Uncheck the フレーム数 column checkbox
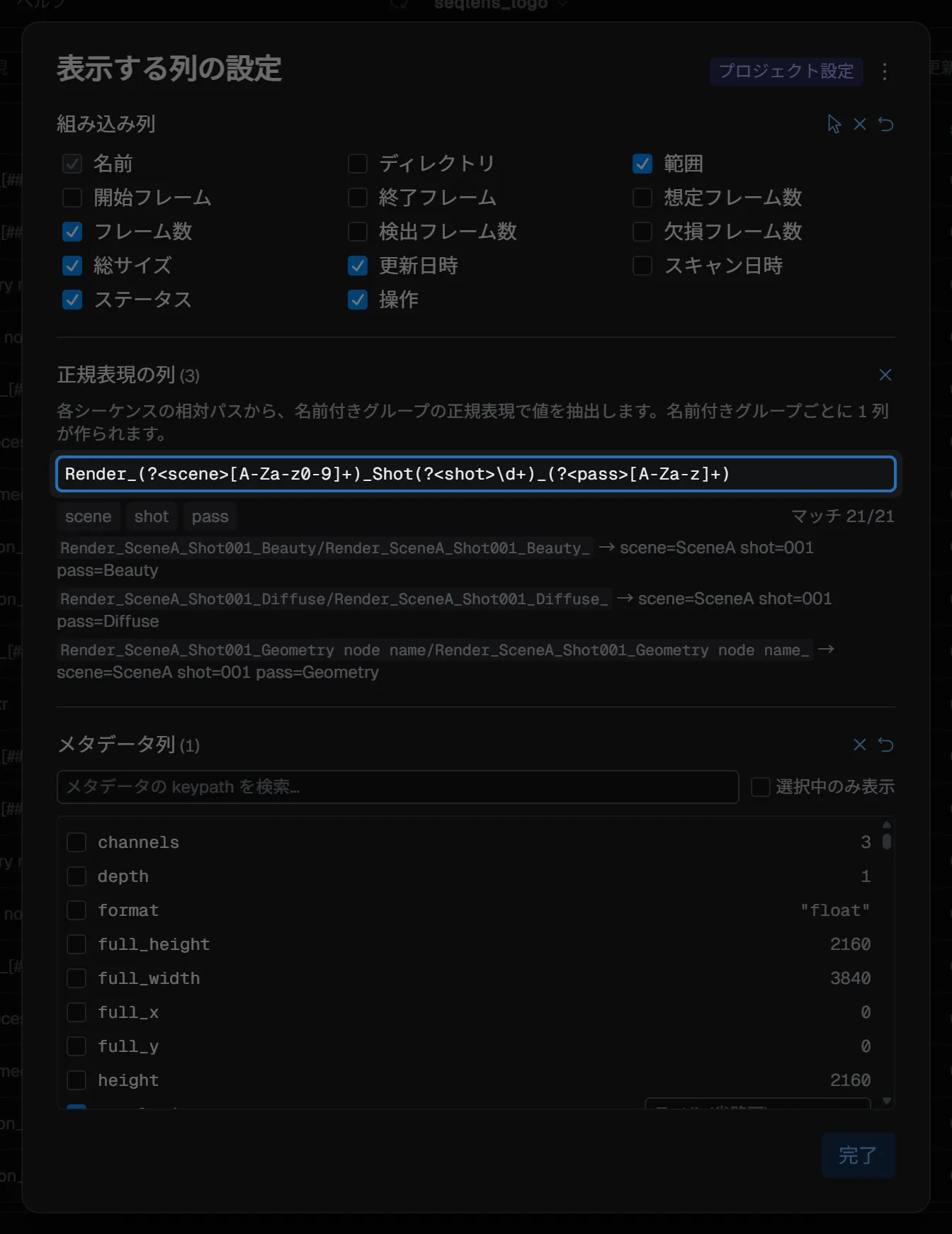 coord(72,232)
